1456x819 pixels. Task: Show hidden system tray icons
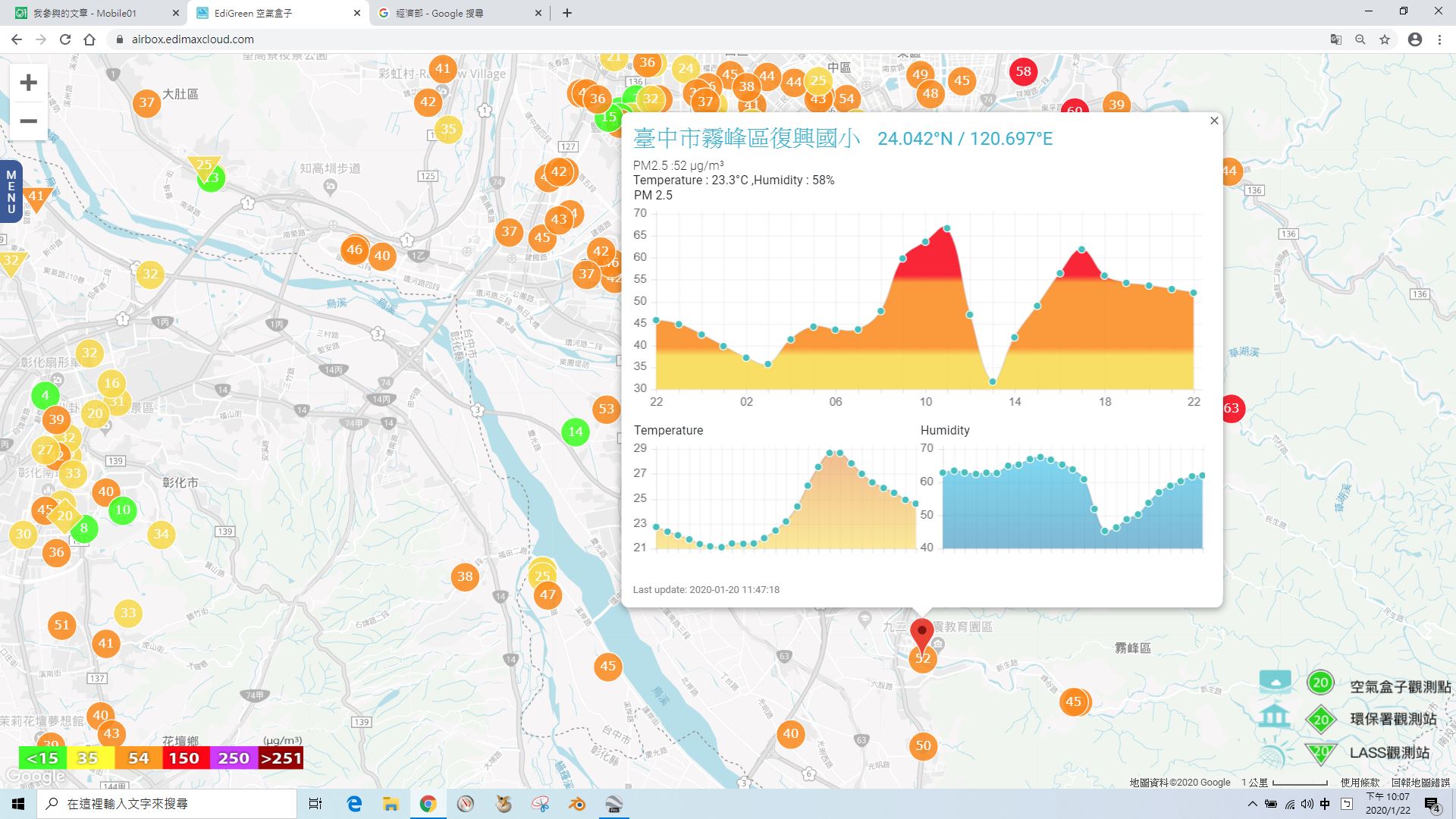1252,804
